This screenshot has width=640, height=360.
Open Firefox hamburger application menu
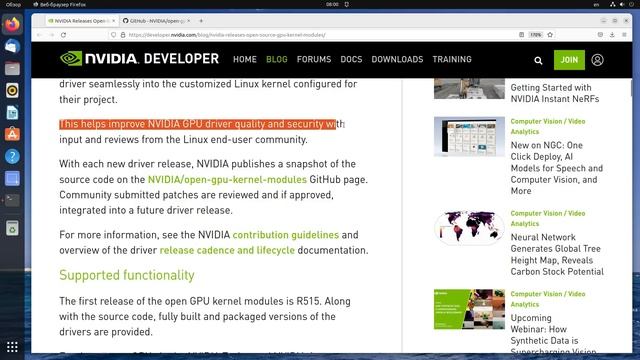click(624, 35)
